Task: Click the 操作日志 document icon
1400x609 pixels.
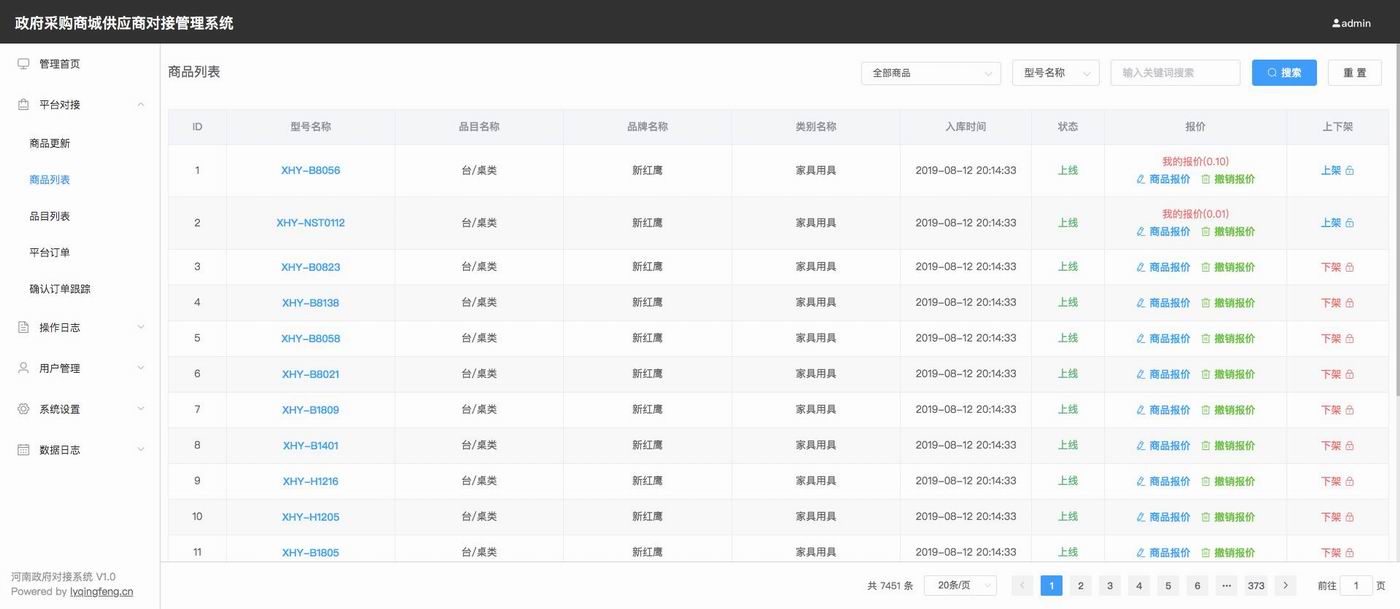Action: [x=24, y=327]
